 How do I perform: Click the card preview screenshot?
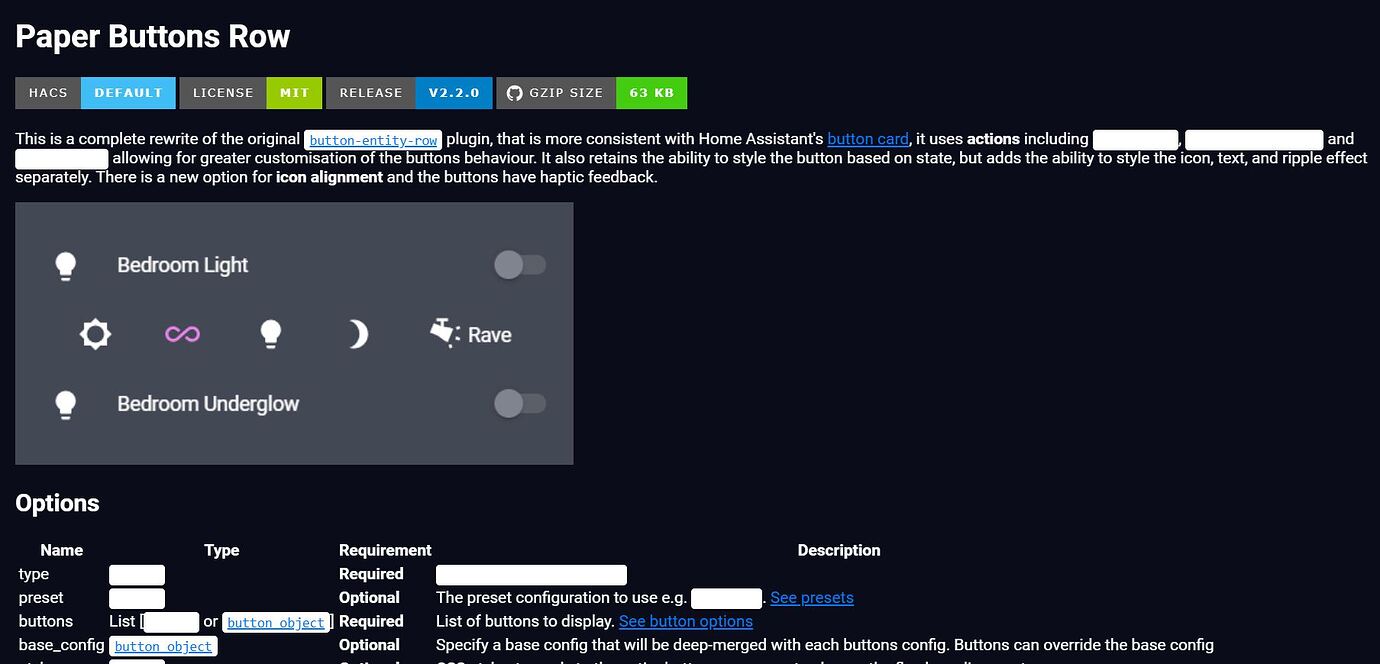pyautogui.click(x=294, y=333)
